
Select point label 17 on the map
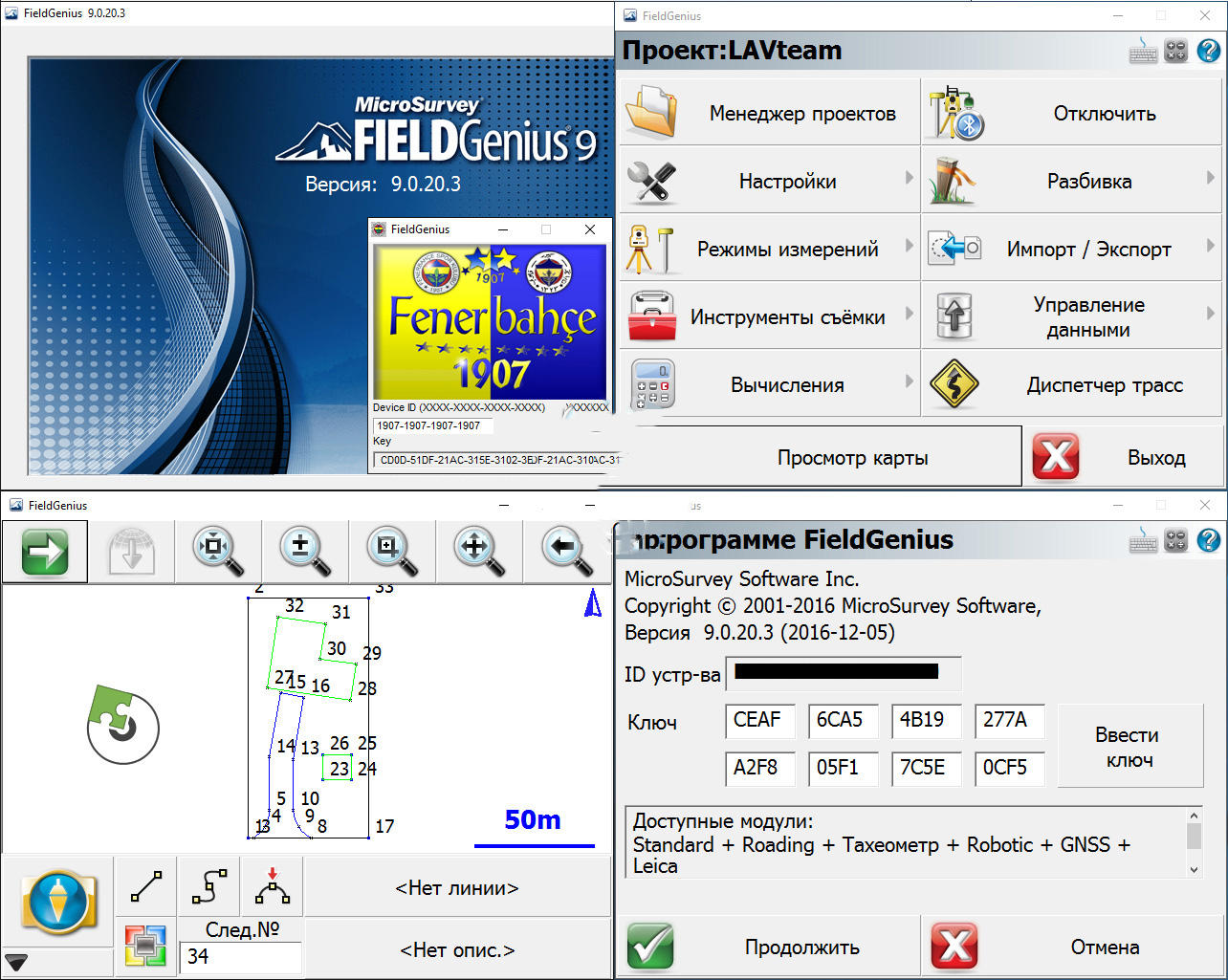384,827
